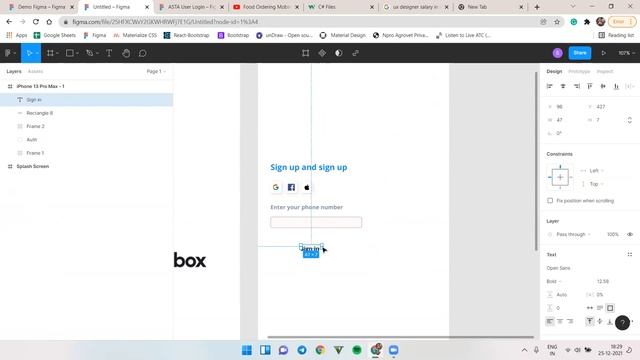Click the Share button

click(580, 53)
